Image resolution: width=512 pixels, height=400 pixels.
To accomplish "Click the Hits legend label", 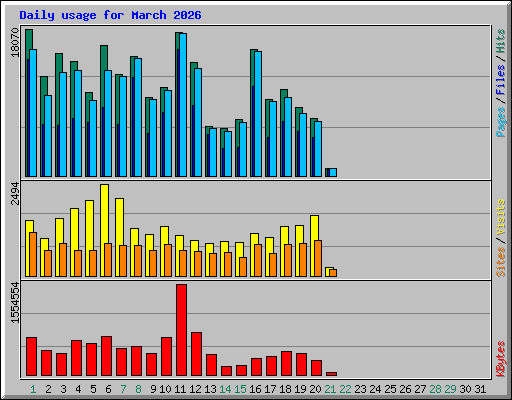I will tap(501, 41).
